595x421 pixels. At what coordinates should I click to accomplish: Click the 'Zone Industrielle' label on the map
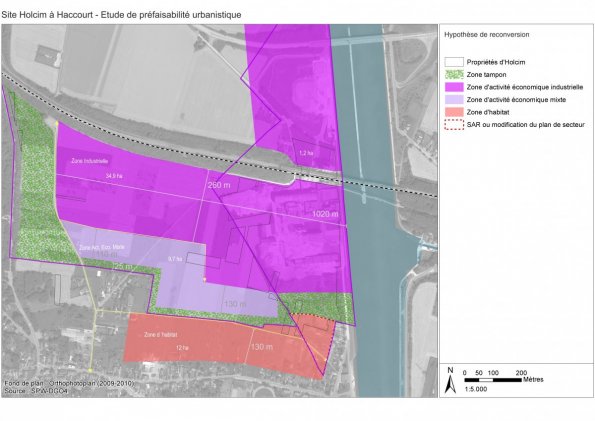(90, 161)
